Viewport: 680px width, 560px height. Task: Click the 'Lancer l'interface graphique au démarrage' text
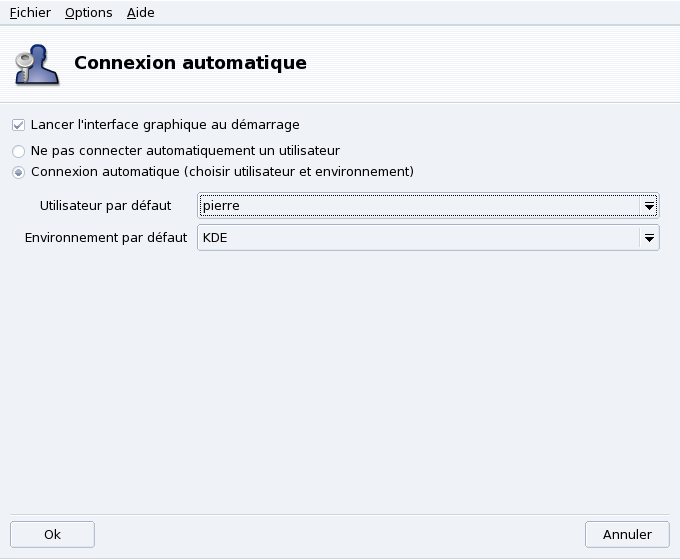click(165, 125)
